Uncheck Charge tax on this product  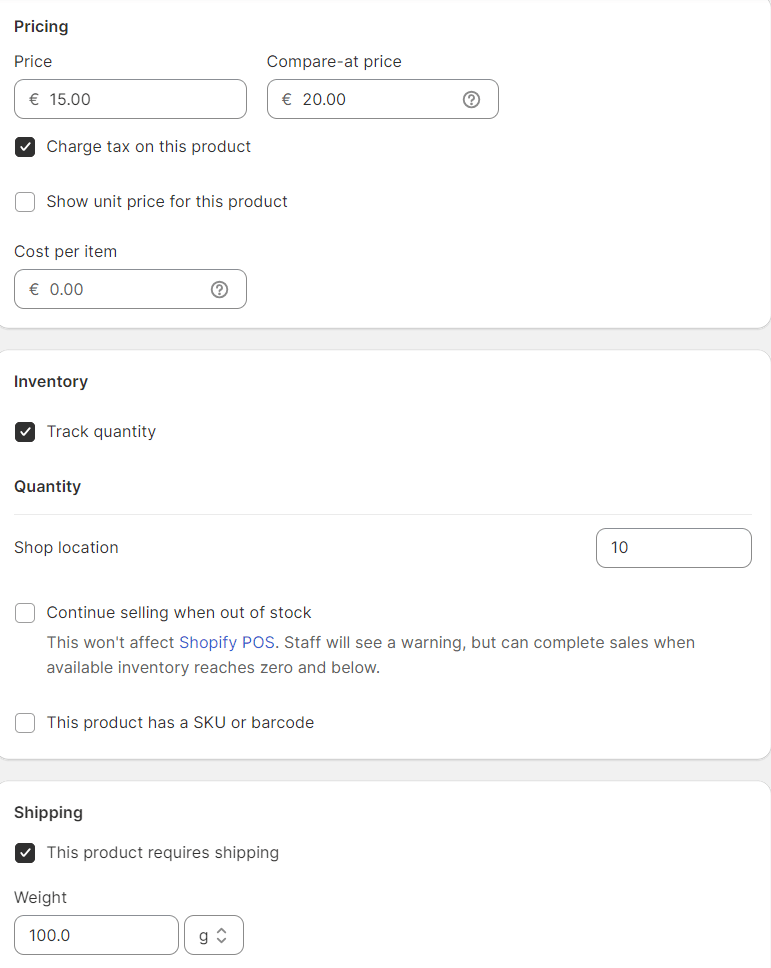[x=25, y=147]
